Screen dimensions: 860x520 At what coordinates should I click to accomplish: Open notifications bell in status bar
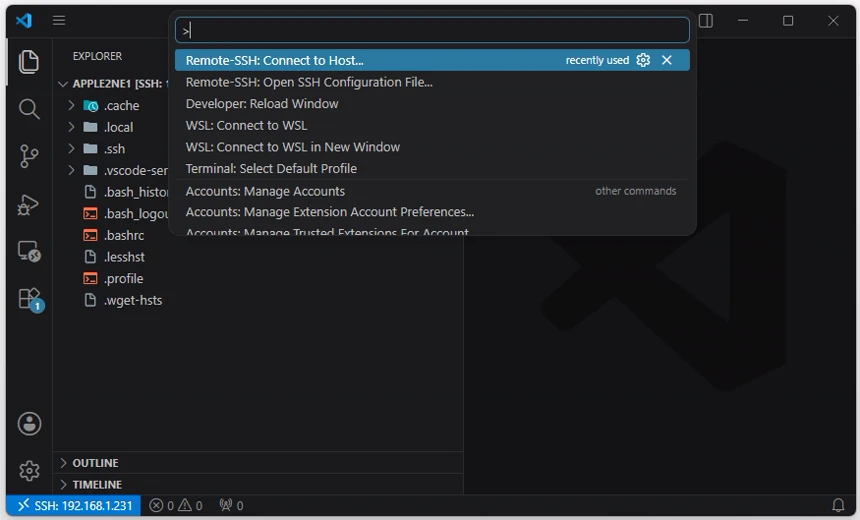[838, 505]
